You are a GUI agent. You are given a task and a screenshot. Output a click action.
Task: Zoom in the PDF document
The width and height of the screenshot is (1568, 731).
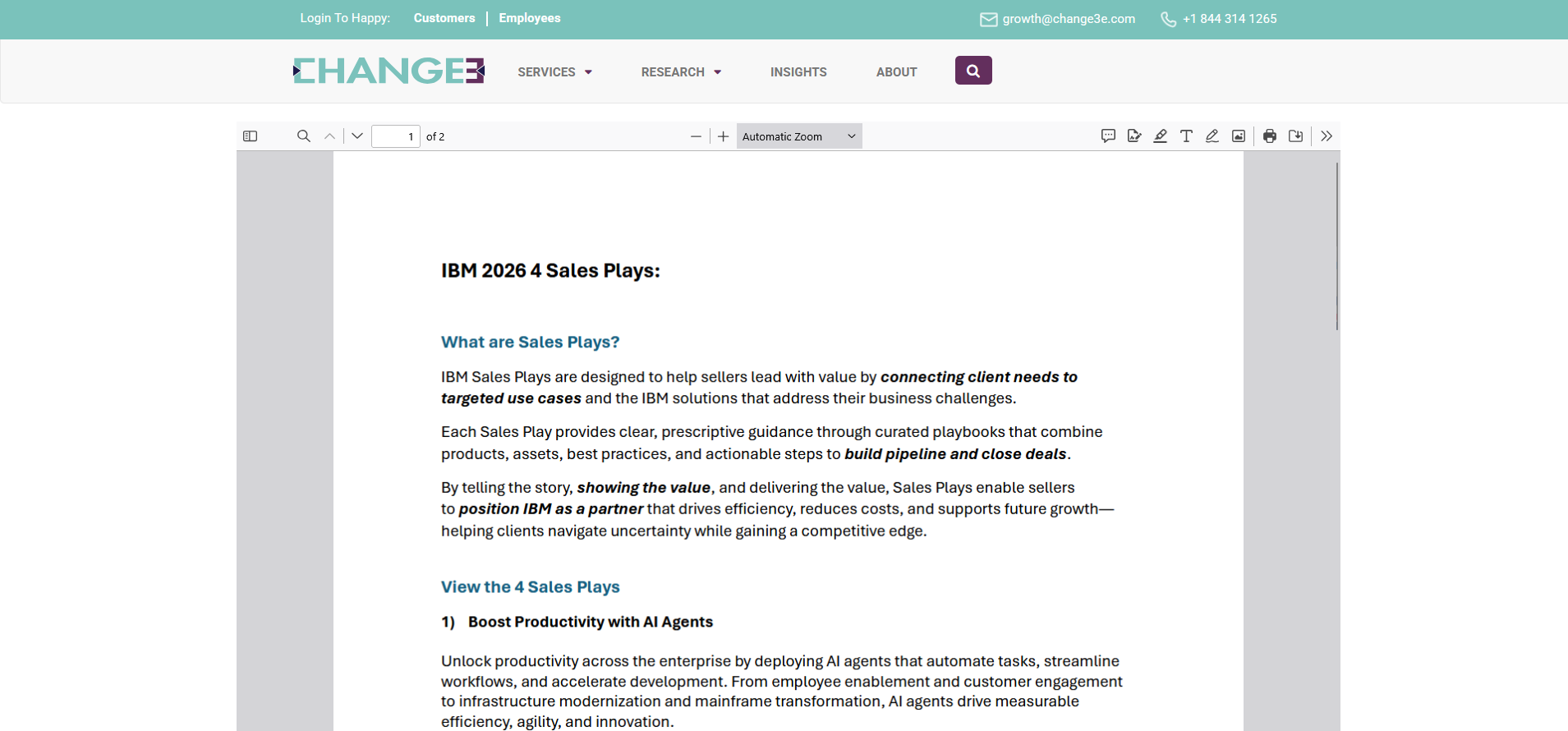pos(723,136)
